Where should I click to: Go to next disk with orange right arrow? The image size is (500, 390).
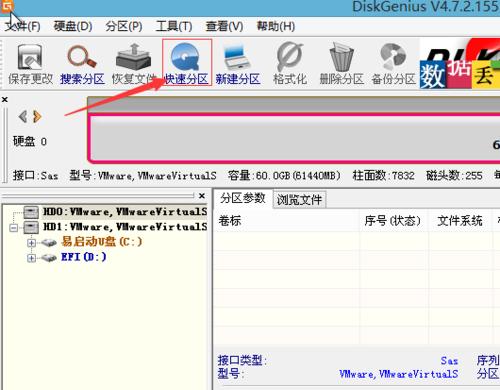(x=37, y=117)
